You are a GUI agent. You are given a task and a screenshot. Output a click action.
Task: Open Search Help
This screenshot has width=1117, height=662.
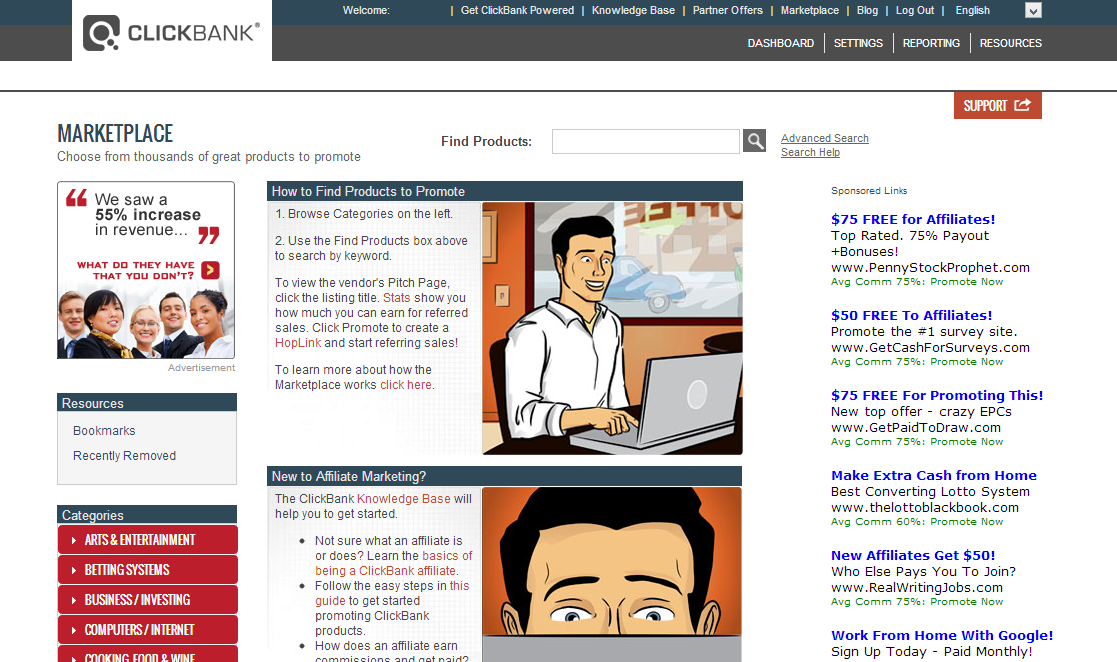pos(810,152)
